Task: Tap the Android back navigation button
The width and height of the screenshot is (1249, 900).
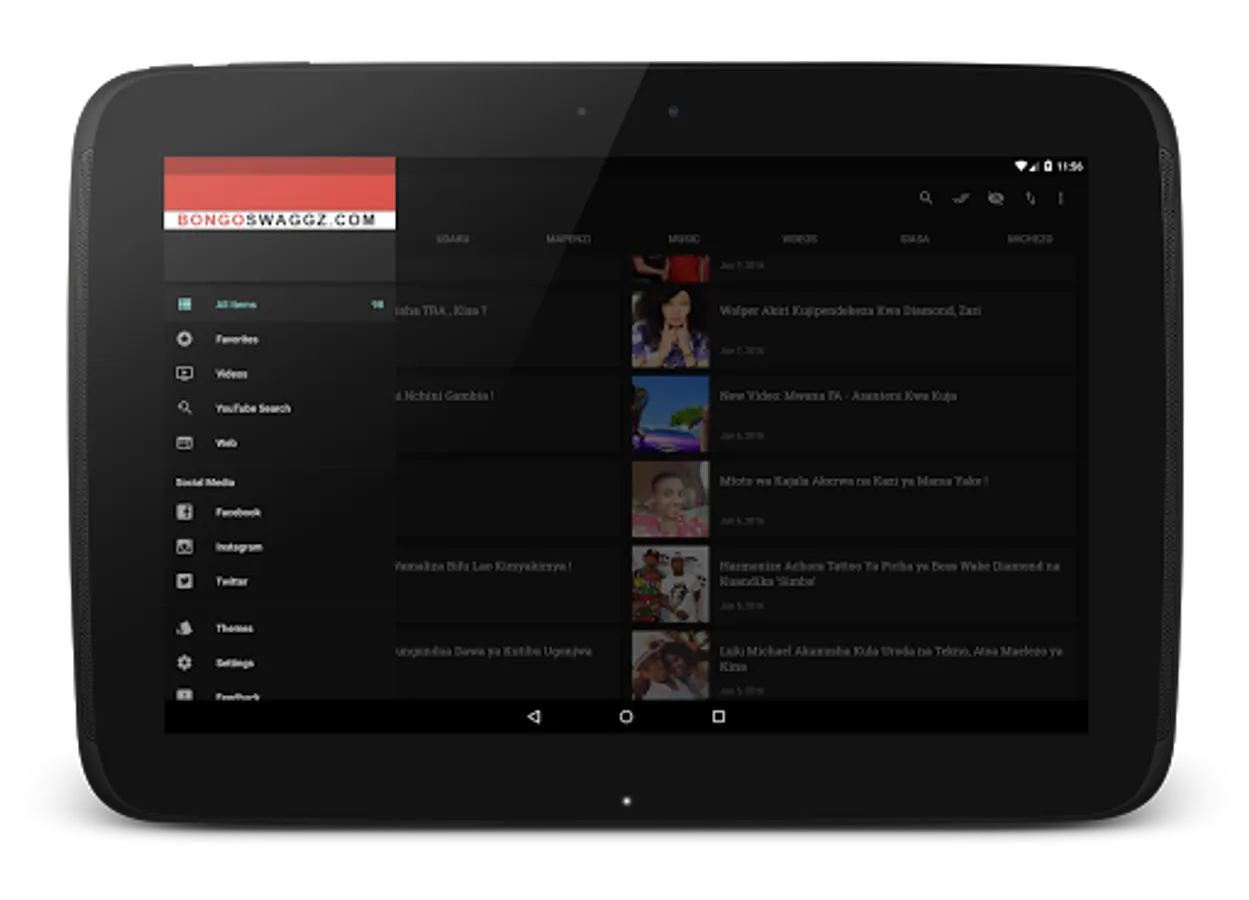Action: point(533,717)
